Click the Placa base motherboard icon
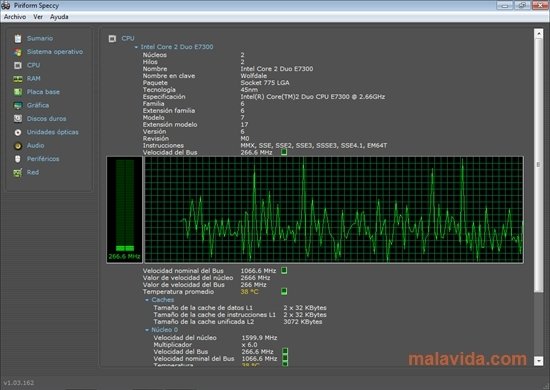550x390 pixels. [18, 92]
